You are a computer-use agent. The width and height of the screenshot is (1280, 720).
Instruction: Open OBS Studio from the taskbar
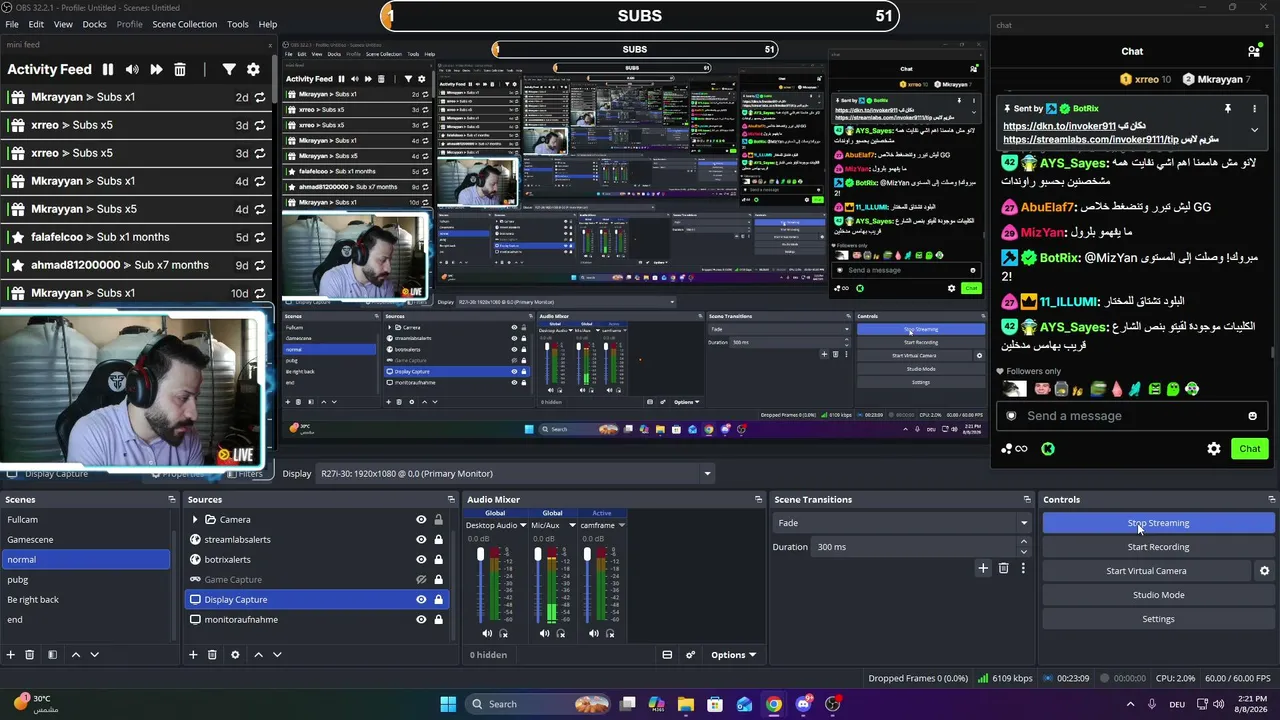(832, 704)
